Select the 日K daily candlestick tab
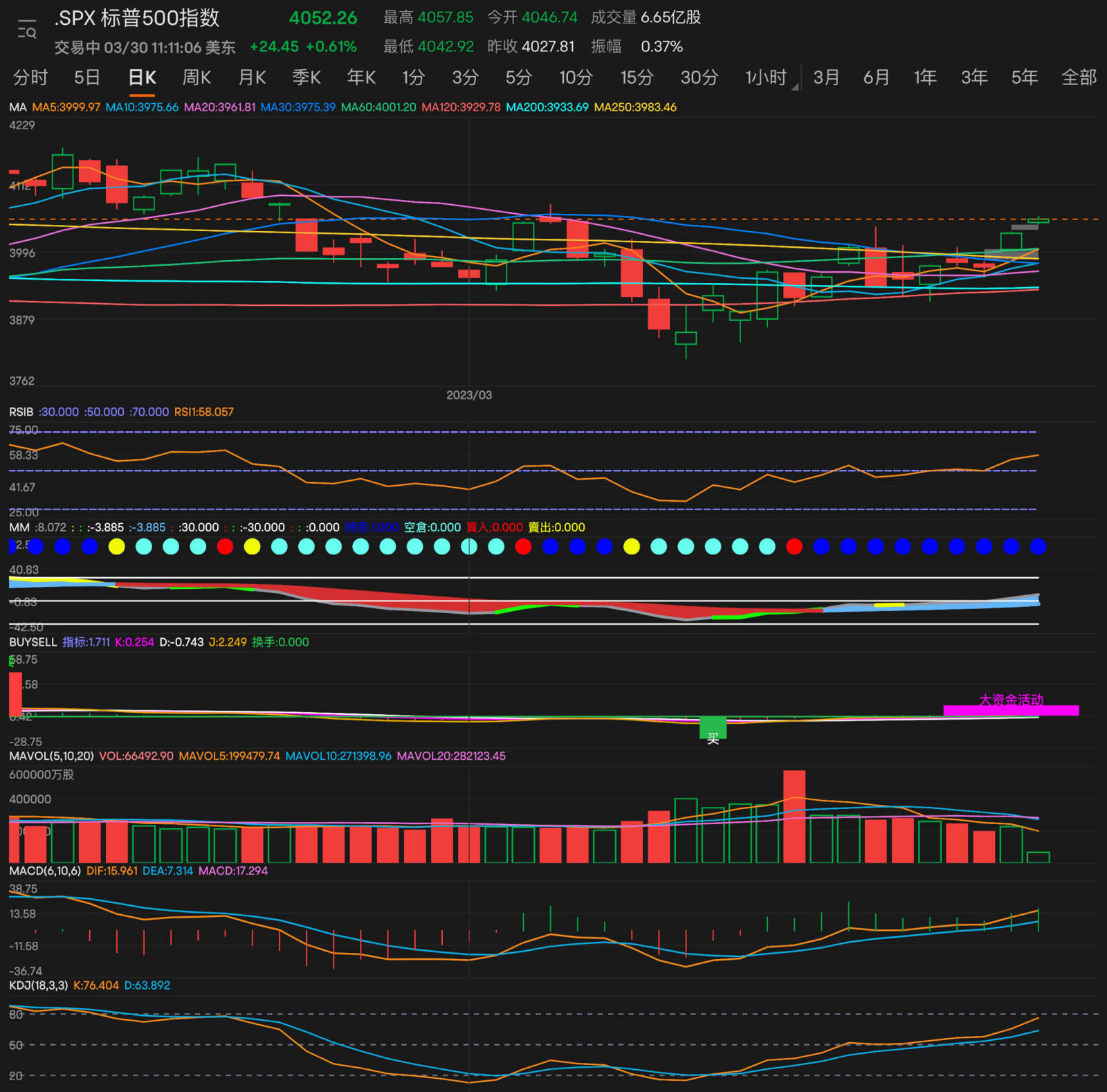Screen dimensions: 1107x1092 click(x=142, y=78)
